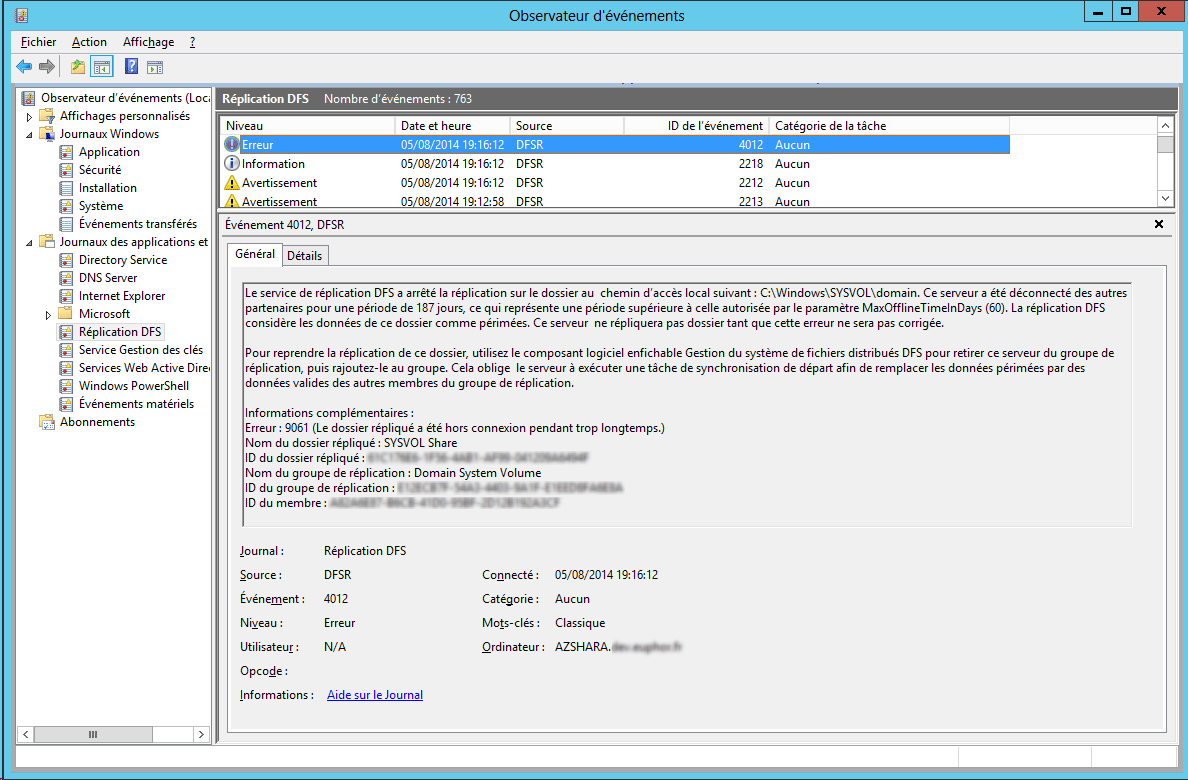The image size is (1188, 780).
Task: Click the Abonnements icon in tree
Action: [46, 422]
